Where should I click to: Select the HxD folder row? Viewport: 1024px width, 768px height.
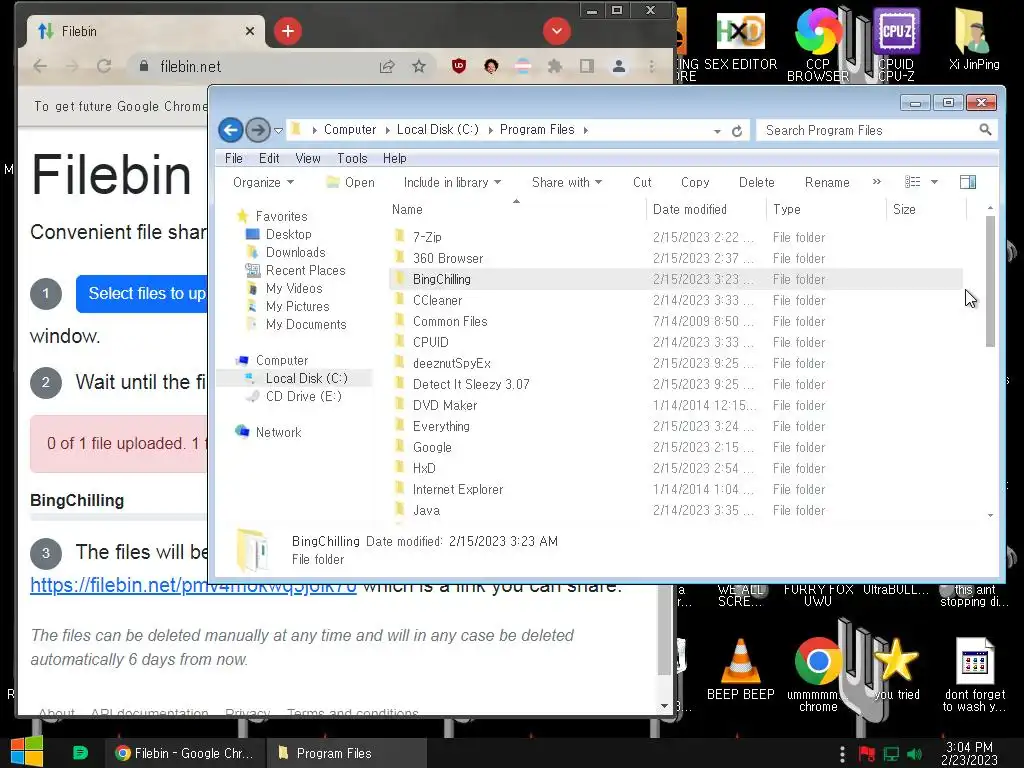tap(676, 468)
